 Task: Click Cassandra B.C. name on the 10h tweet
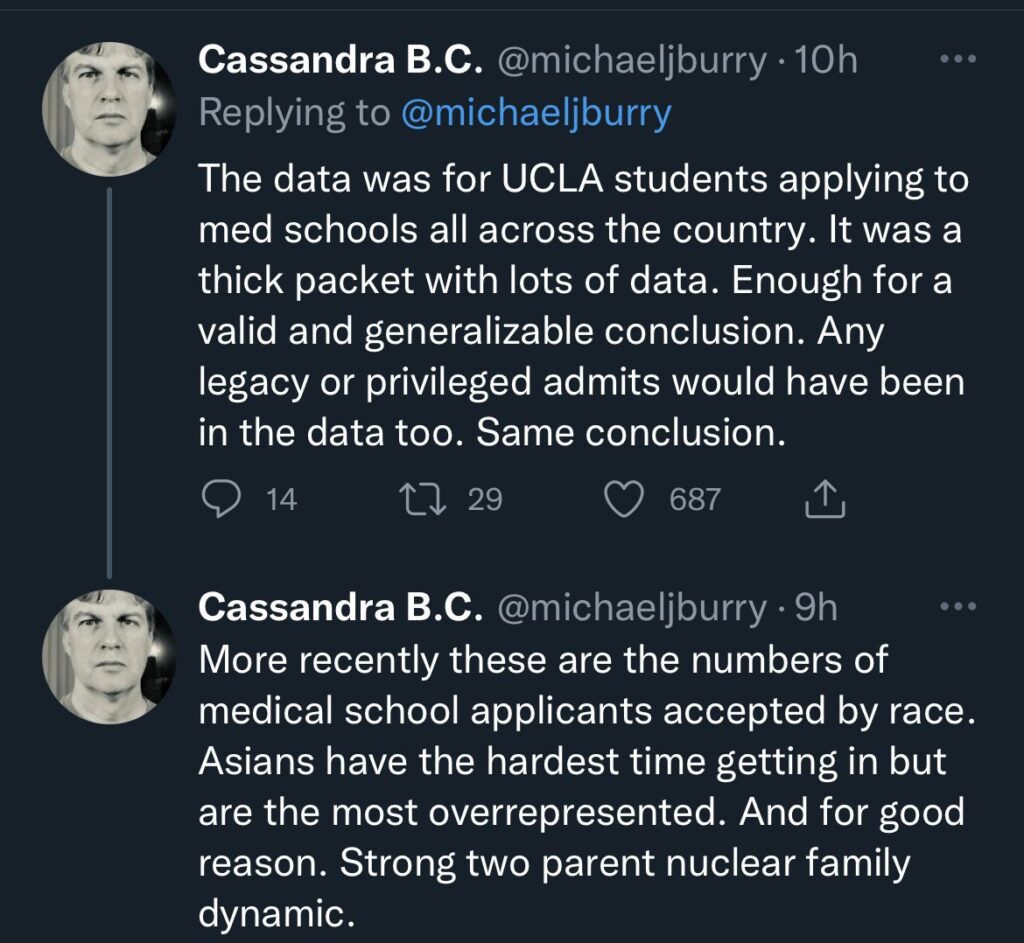coord(341,61)
